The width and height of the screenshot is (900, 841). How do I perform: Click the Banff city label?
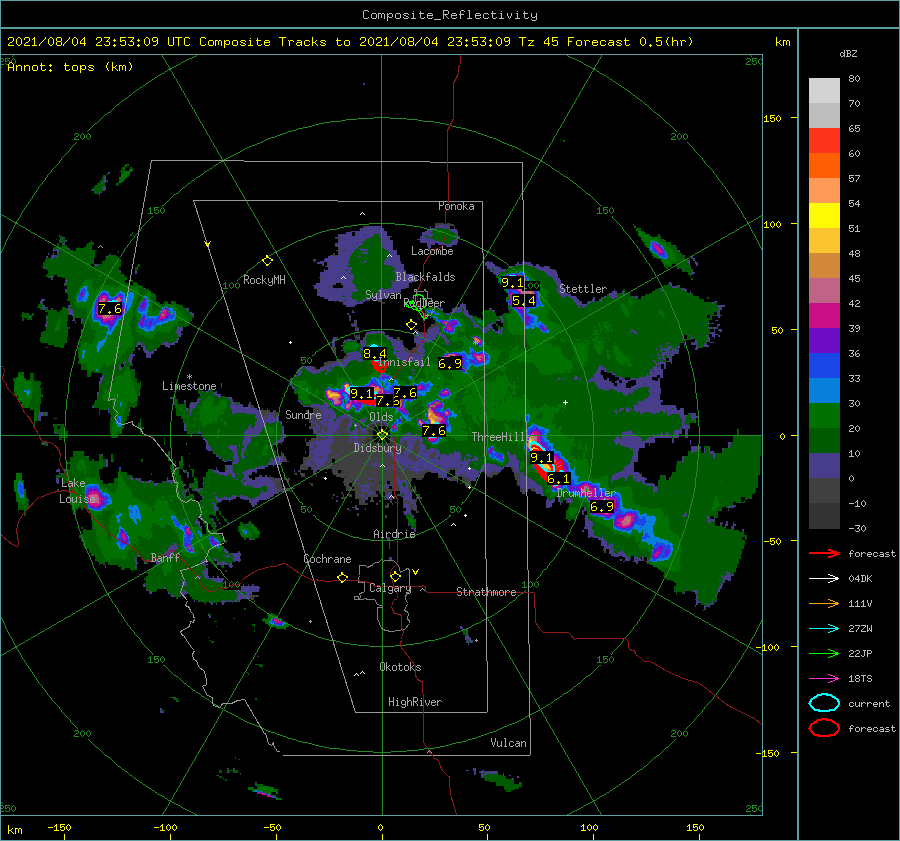point(165,557)
